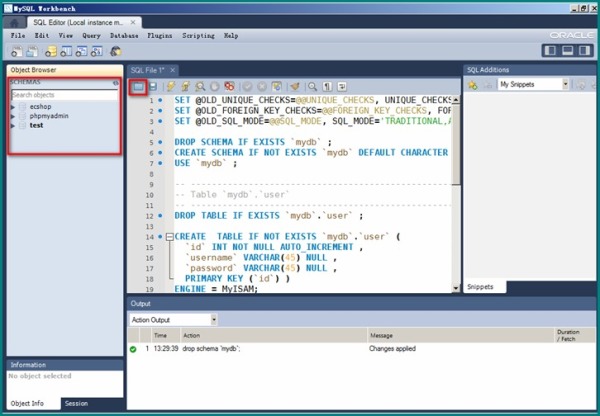Click the editor scrollbar down arrow

(456, 289)
